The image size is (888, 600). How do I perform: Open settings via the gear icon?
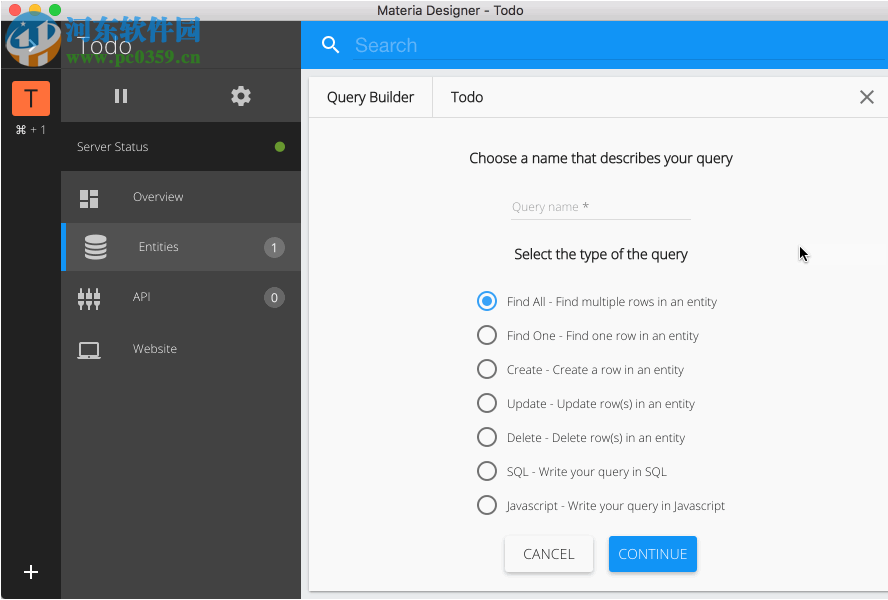[x=241, y=96]
